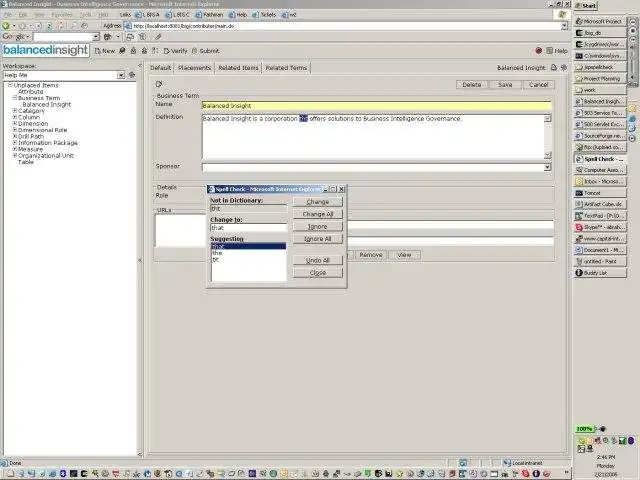Click the Verify toolbar button

[x=176, y=51]
